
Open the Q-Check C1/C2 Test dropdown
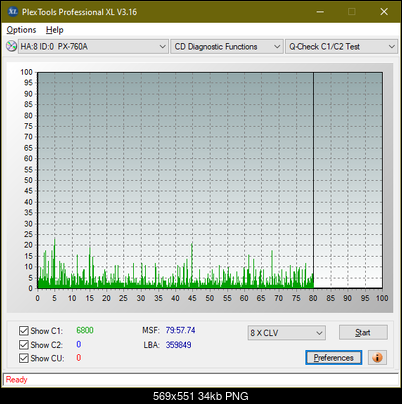click(x=341, y=46)
